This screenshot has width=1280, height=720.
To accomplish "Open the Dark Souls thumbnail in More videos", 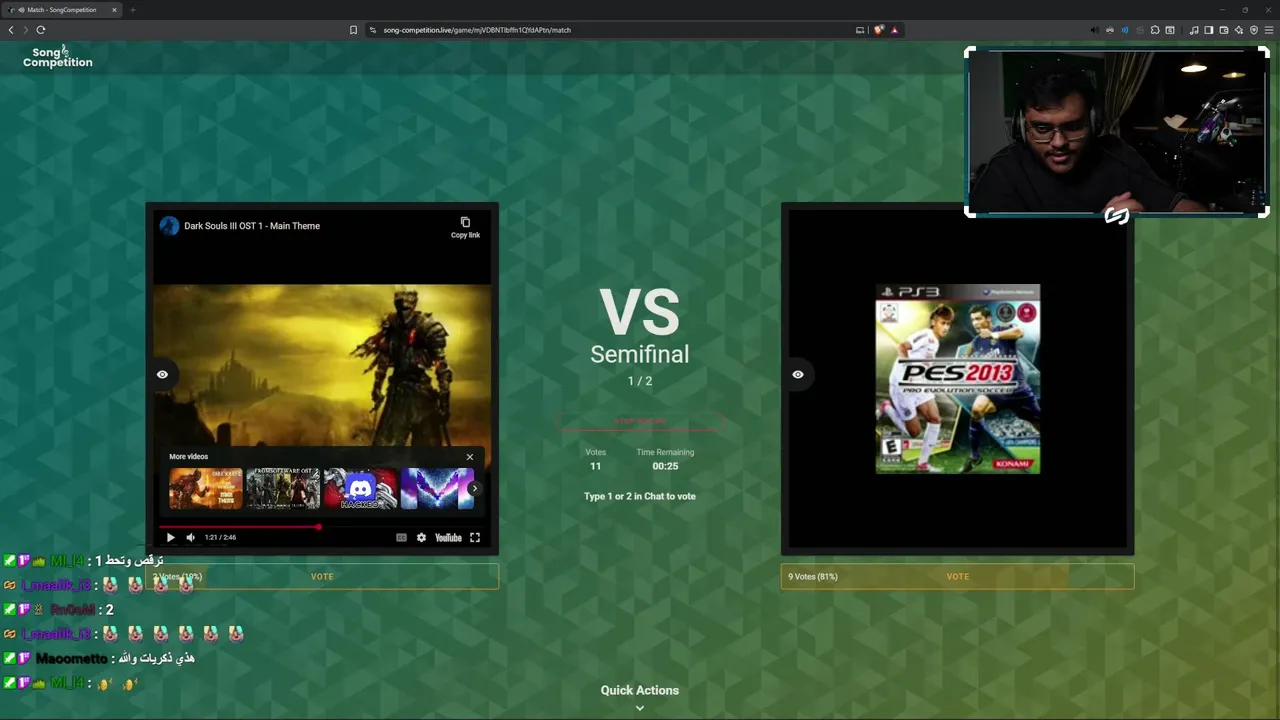I will pos(206,489).
